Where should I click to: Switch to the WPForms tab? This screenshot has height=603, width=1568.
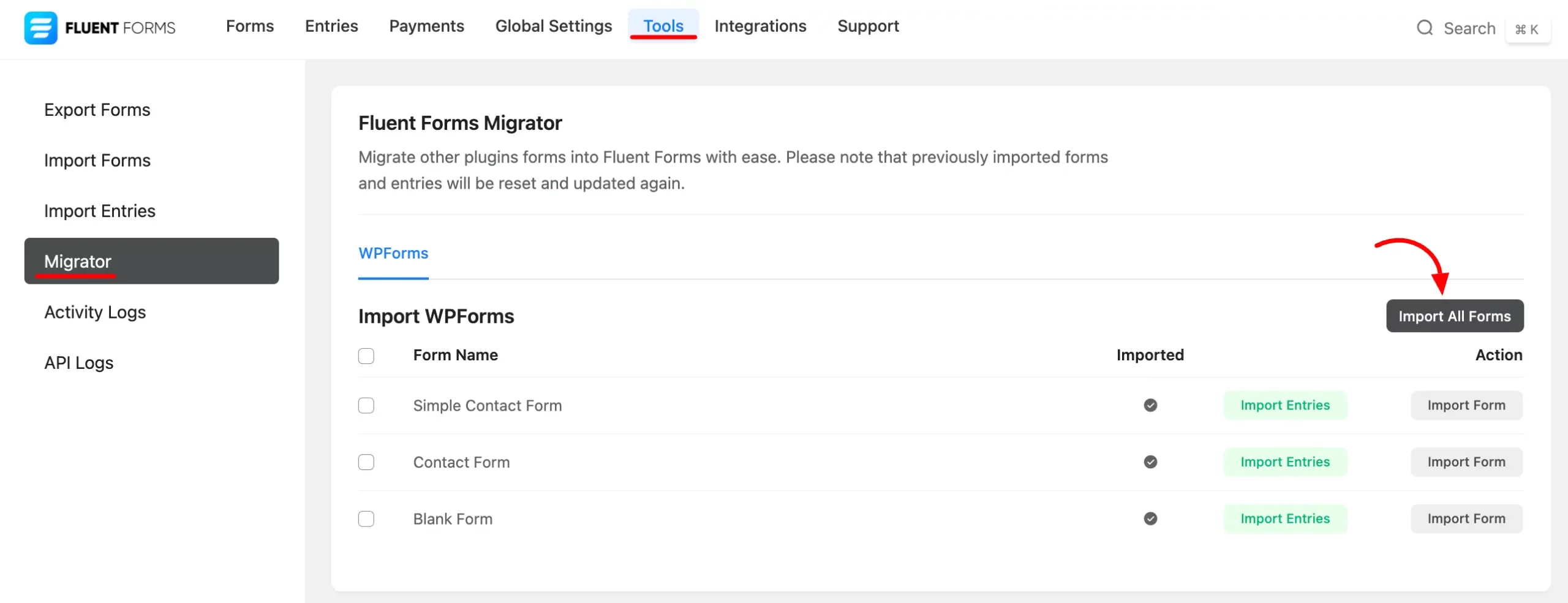(x=393, y=254)
